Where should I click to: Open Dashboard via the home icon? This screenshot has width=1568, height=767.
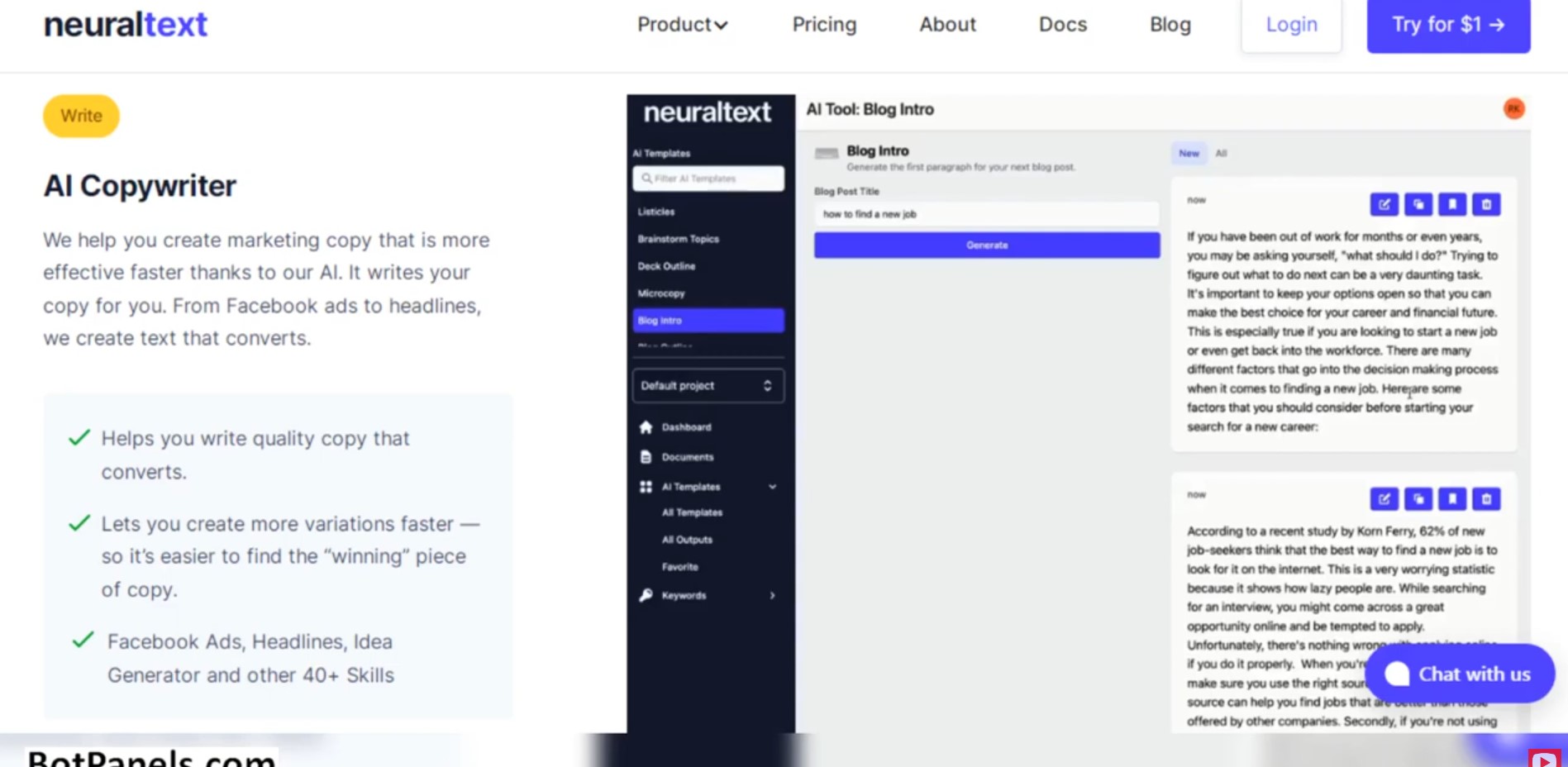point(646,427)
